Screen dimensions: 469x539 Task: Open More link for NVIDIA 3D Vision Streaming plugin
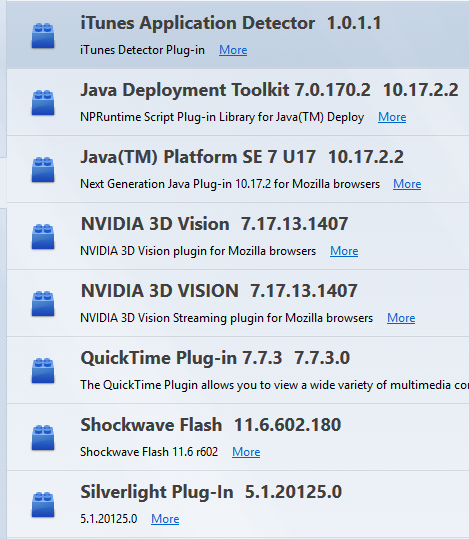(x=401, y=318)
